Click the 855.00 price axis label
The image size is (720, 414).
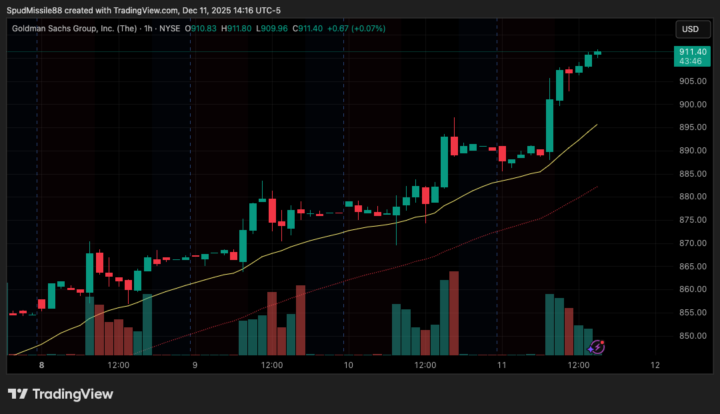[693, 313]
